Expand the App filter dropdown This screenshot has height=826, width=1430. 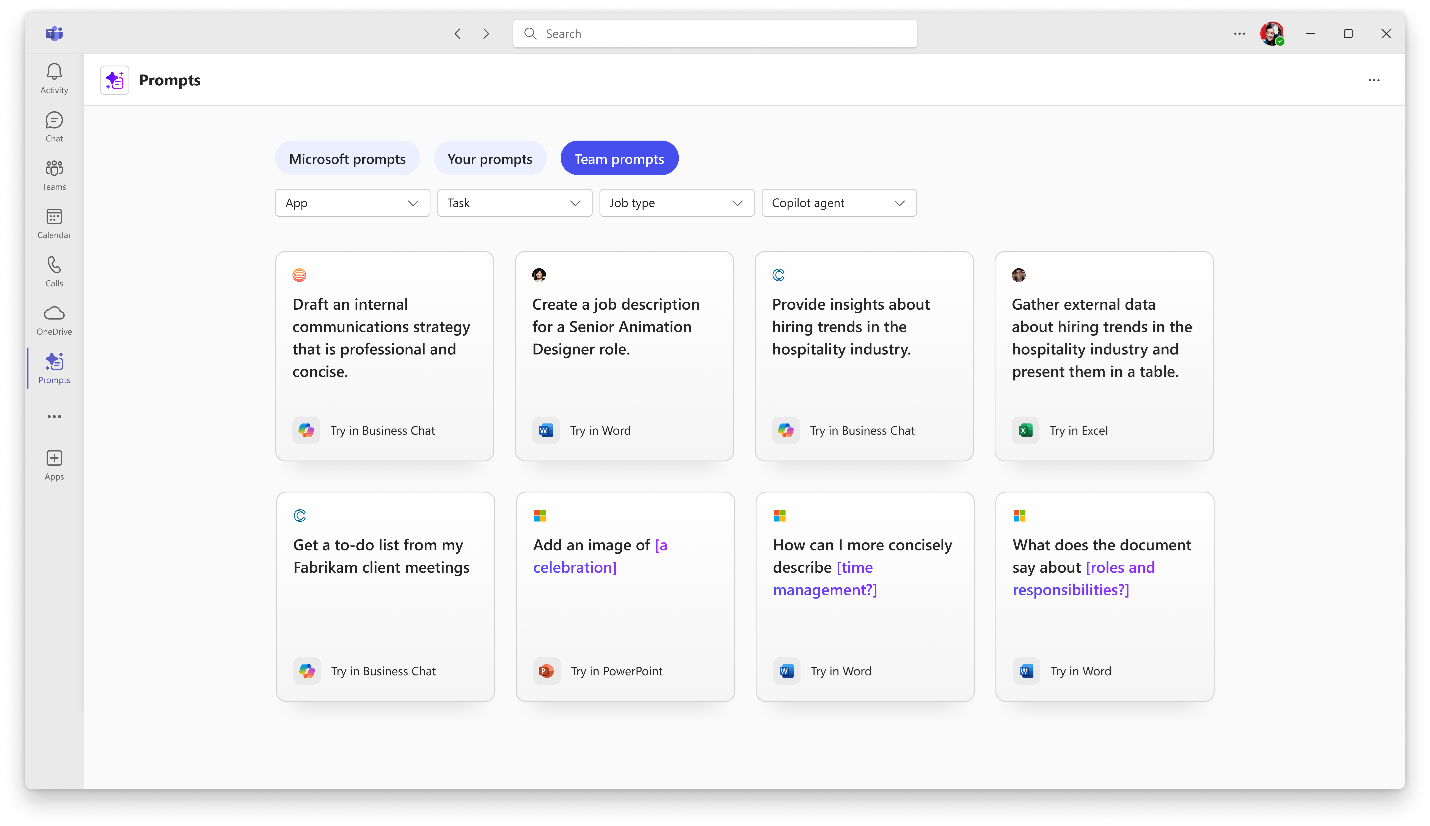(x=353, y=203)
